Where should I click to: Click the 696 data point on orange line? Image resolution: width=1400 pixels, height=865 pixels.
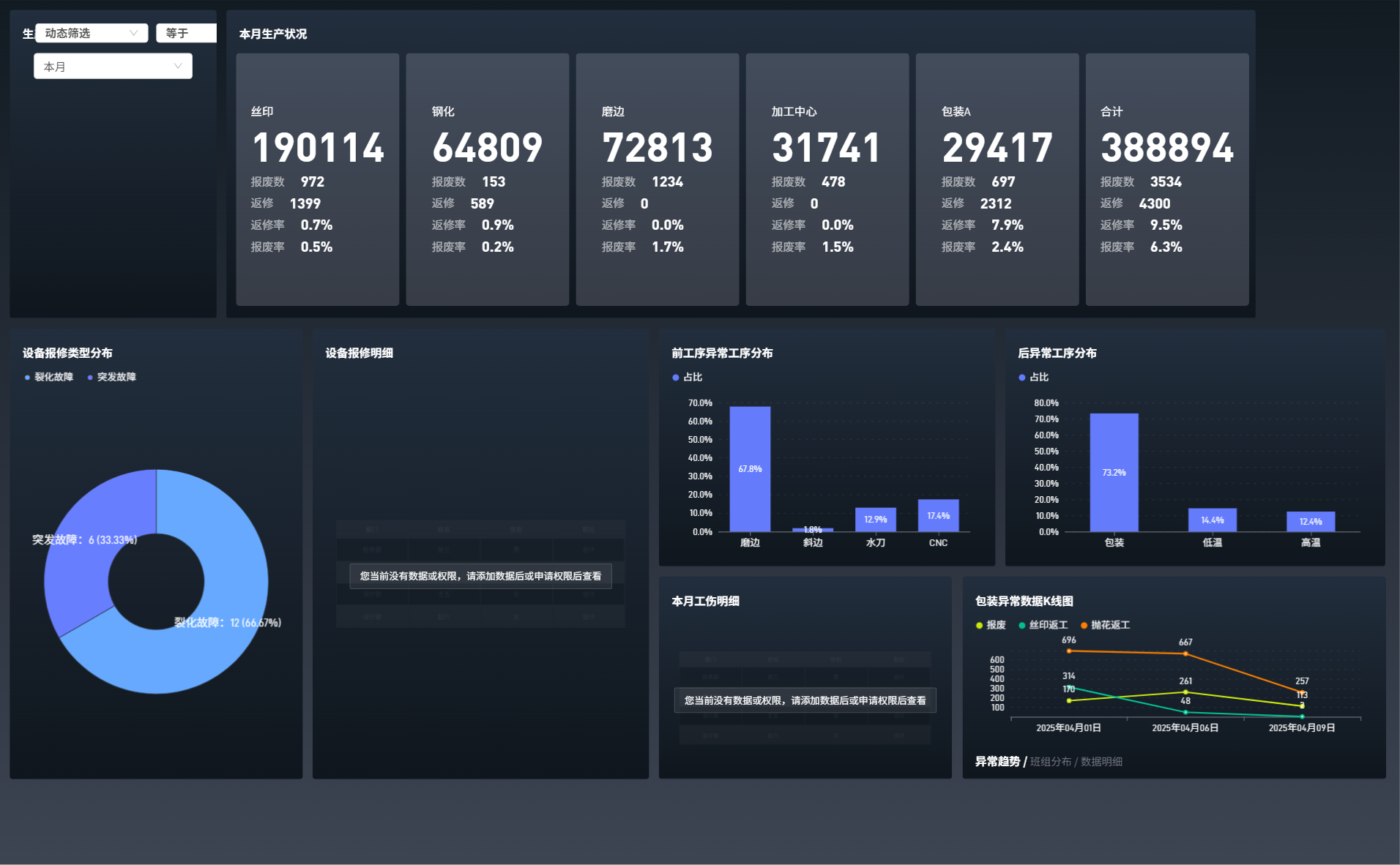pyautogui.click(x=1069, y=651)
